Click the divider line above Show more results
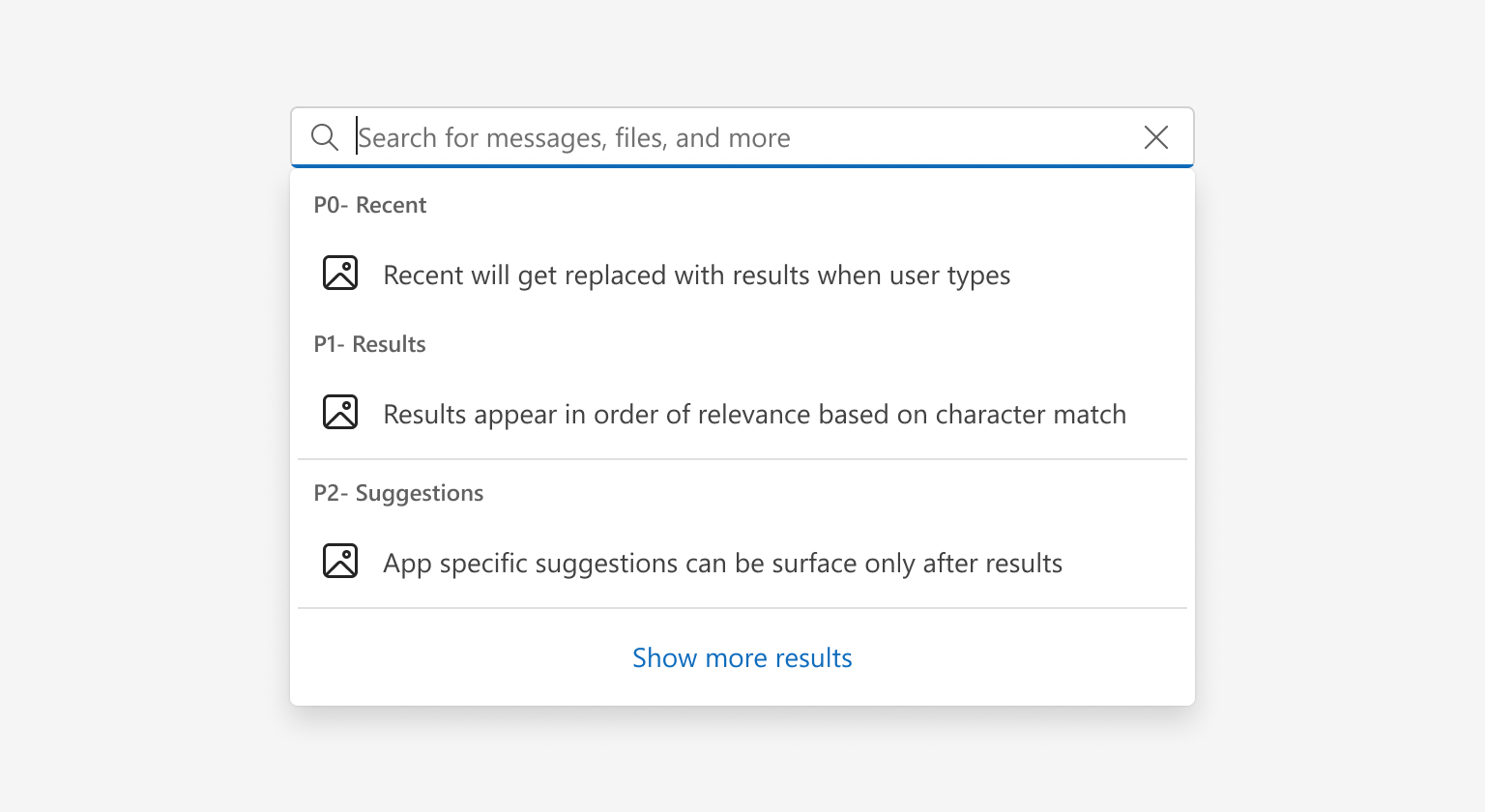The height and width of the screenshot is (812, 1485). [x=742, y=608]
